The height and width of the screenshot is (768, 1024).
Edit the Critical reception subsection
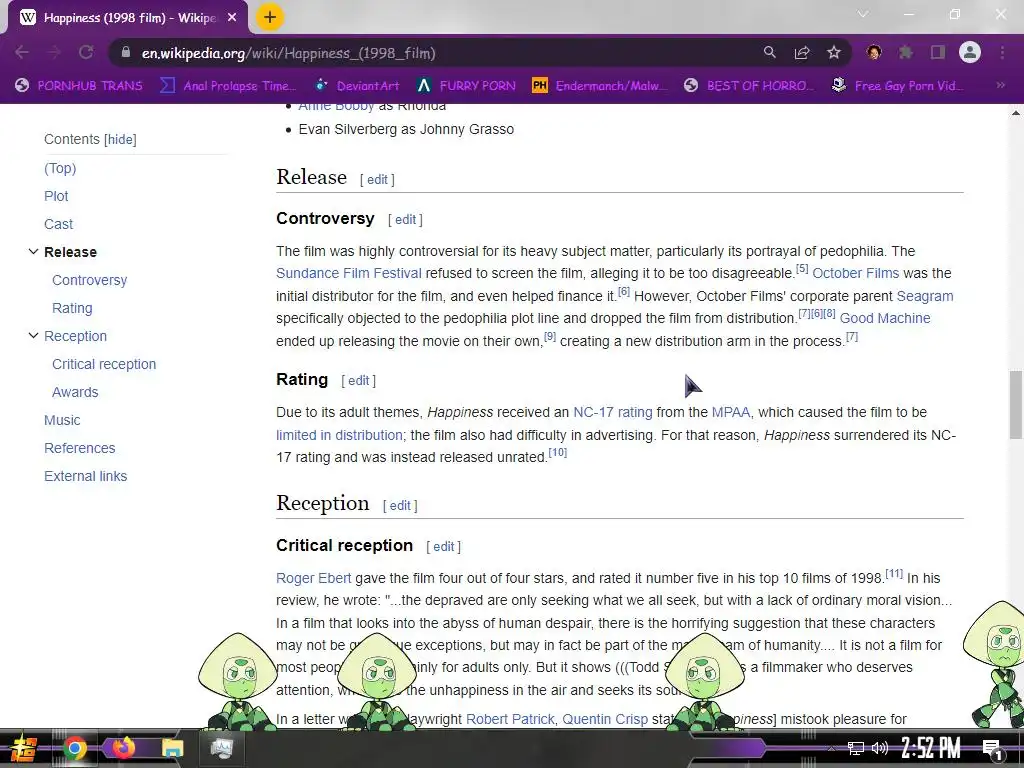pos(443,547)
